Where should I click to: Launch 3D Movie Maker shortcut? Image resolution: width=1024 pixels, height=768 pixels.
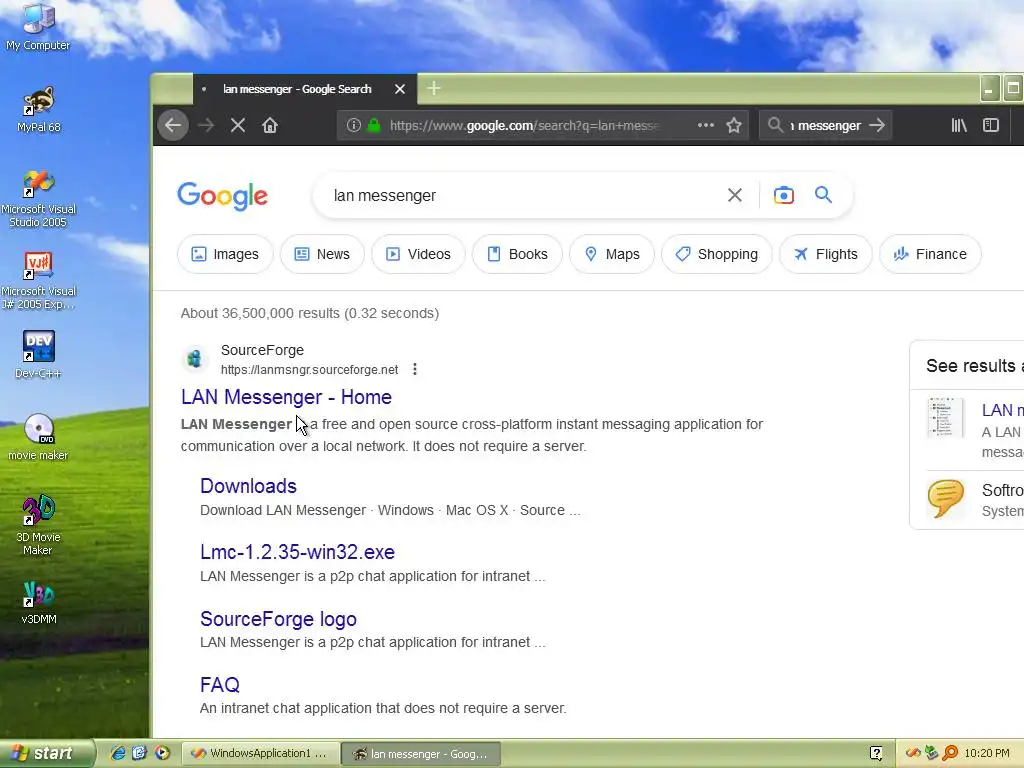39,525
